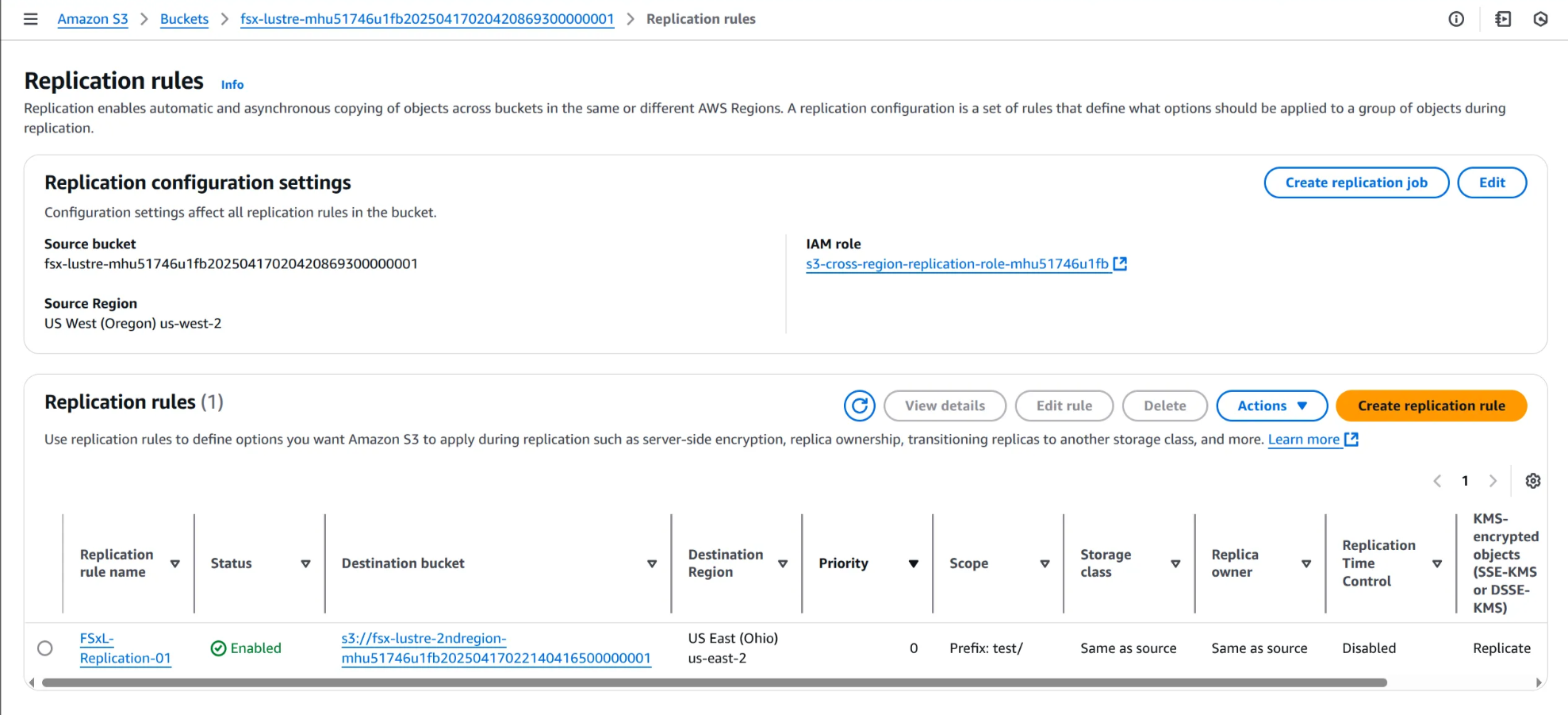
Task: Click Replication rules breadcrumb text
Action: coord(700,19)
